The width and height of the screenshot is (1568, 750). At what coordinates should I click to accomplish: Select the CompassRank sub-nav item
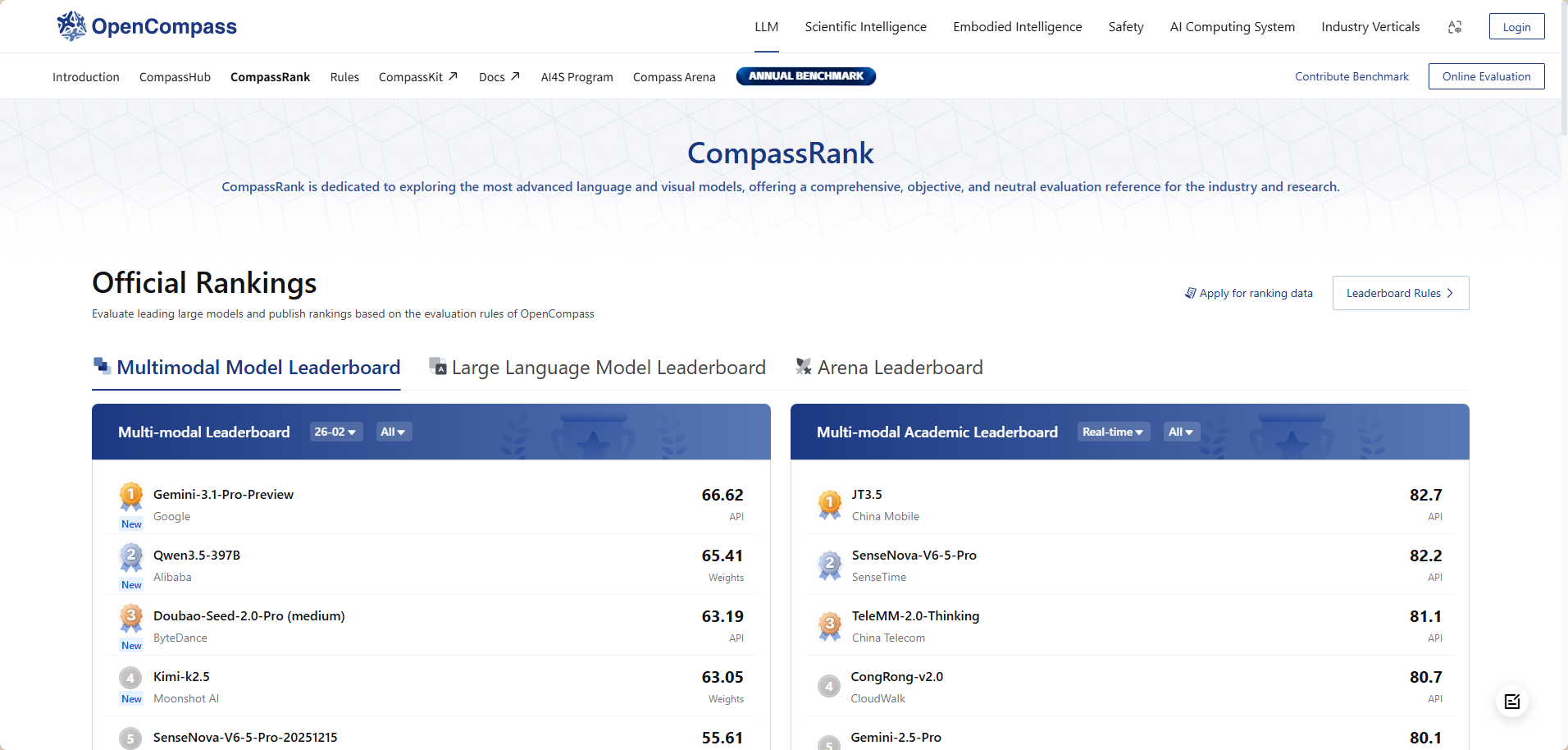pyautogui.click(x=271, y=77)
